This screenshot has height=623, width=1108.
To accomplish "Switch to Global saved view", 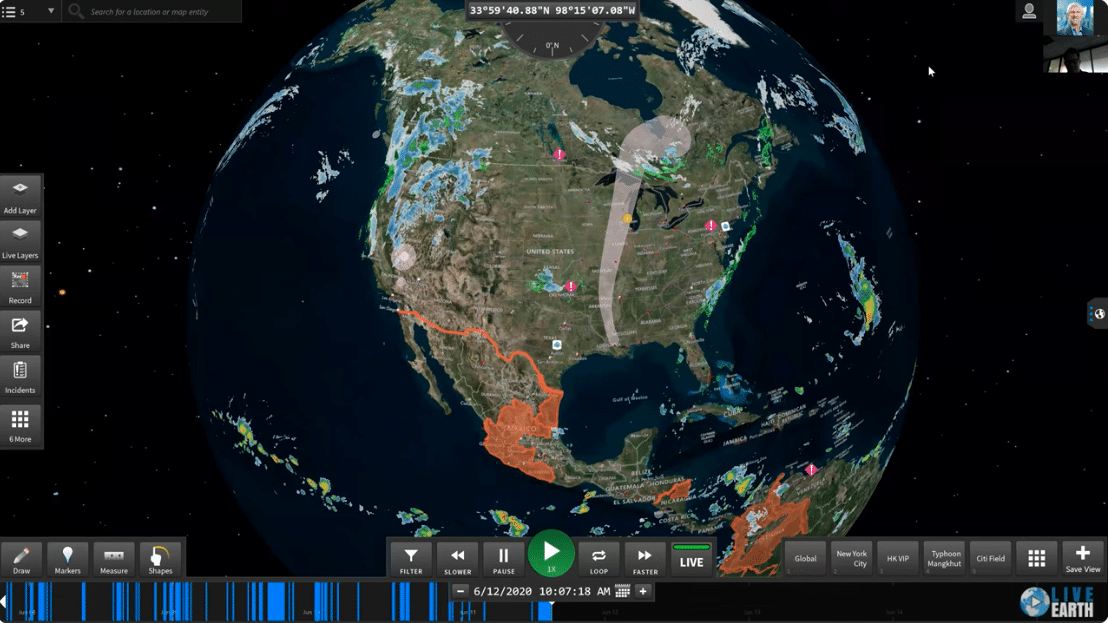I will [x=805, y=559].
